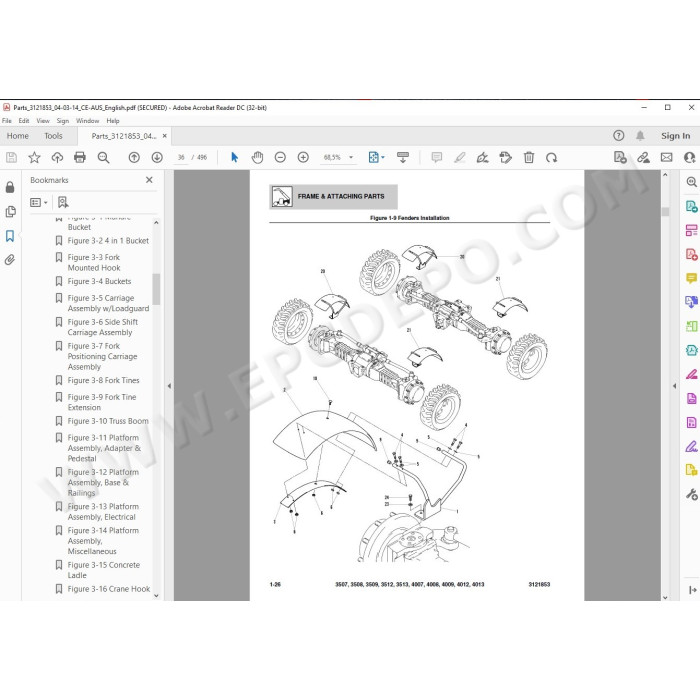Click the Rotate view icon
The height and width of the screenshot is (700, 700).
(x=551, y=158)
